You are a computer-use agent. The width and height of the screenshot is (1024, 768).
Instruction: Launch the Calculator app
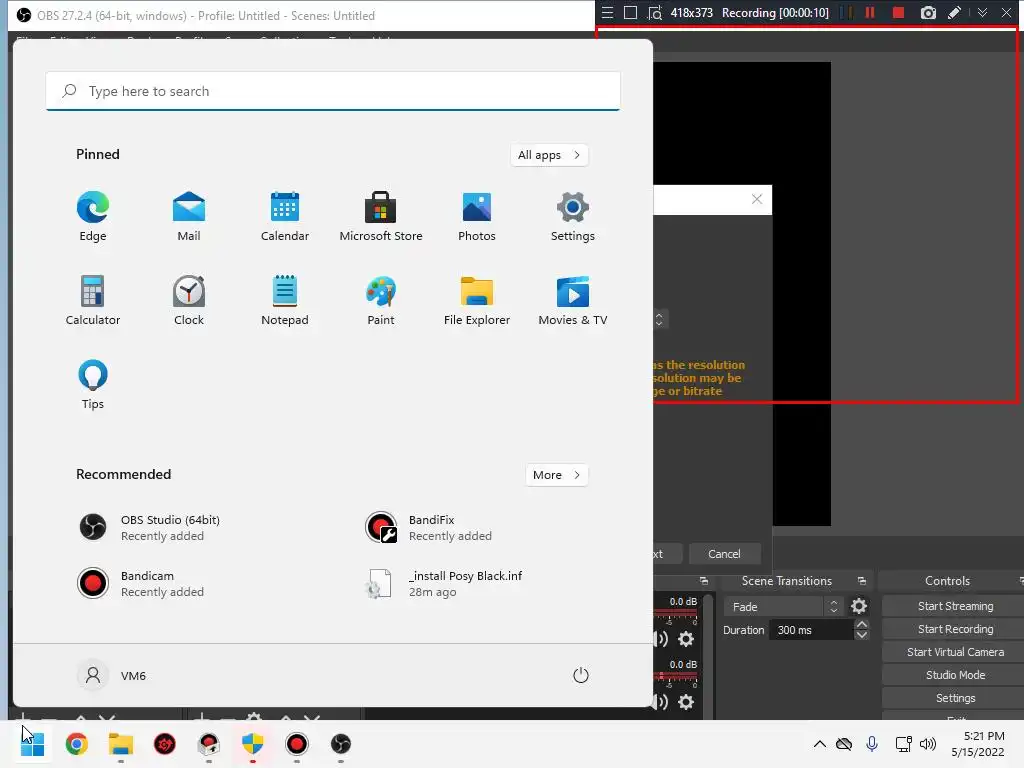tap(93, 300)
